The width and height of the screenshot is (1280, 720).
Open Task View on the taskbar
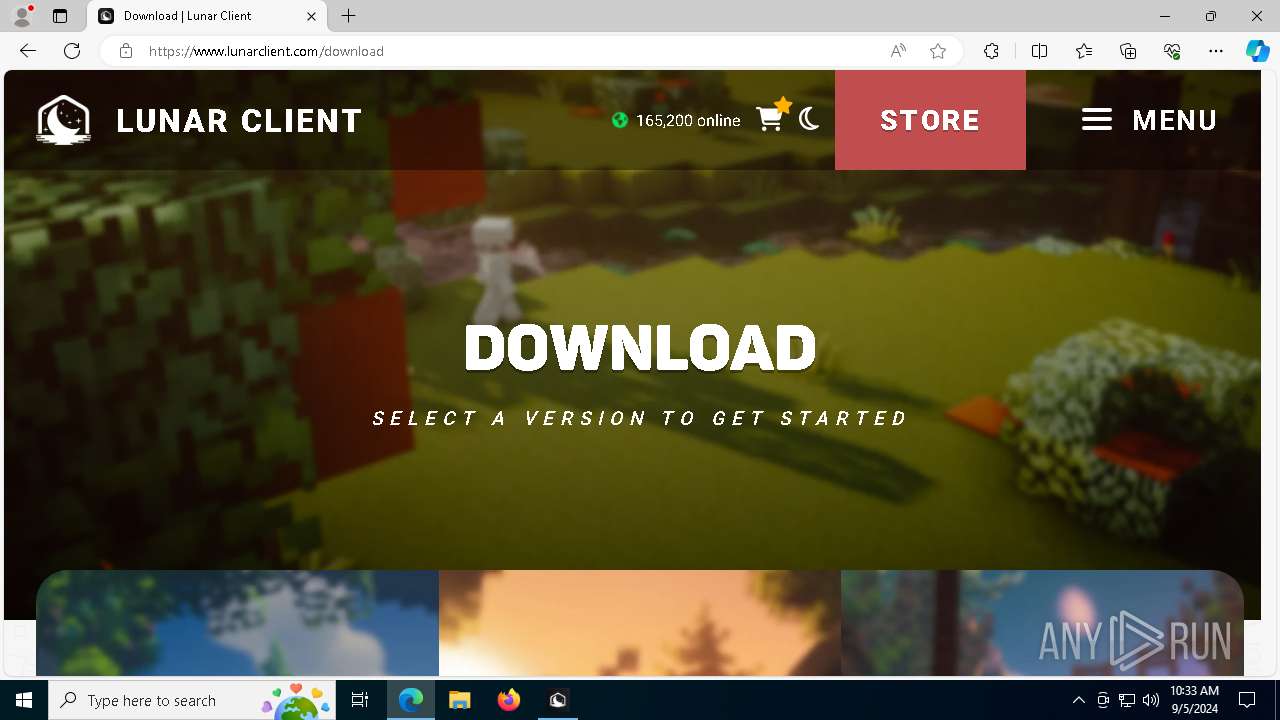point(360,700)
